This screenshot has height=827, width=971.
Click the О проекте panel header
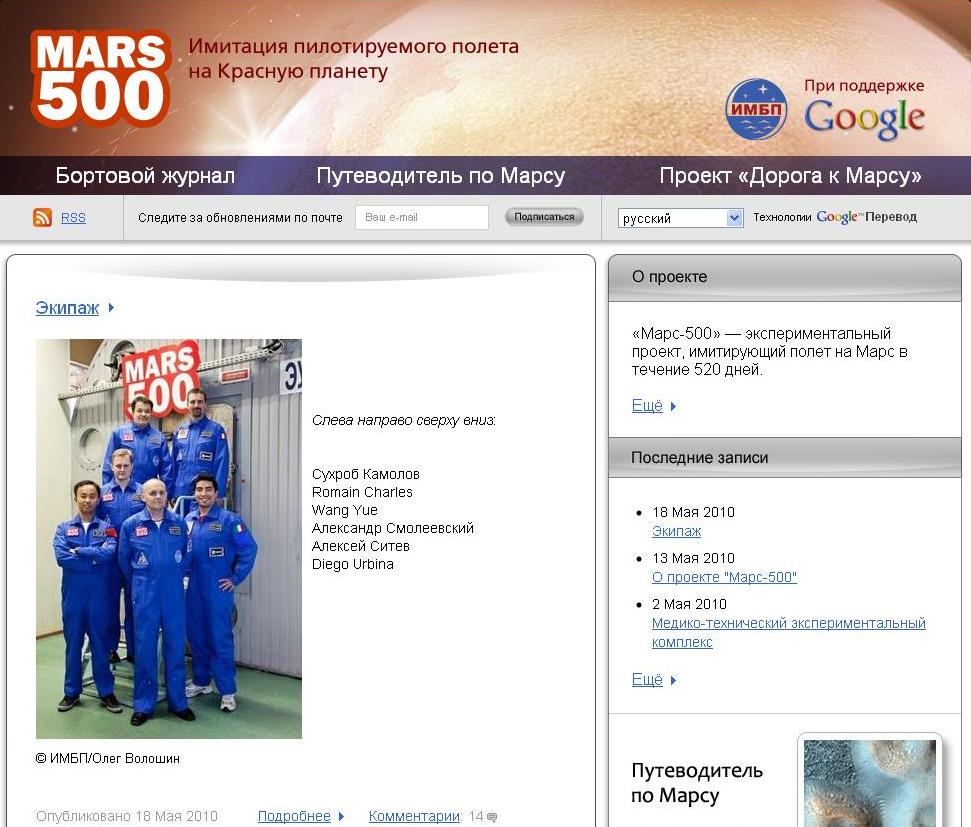pos(785,278)
